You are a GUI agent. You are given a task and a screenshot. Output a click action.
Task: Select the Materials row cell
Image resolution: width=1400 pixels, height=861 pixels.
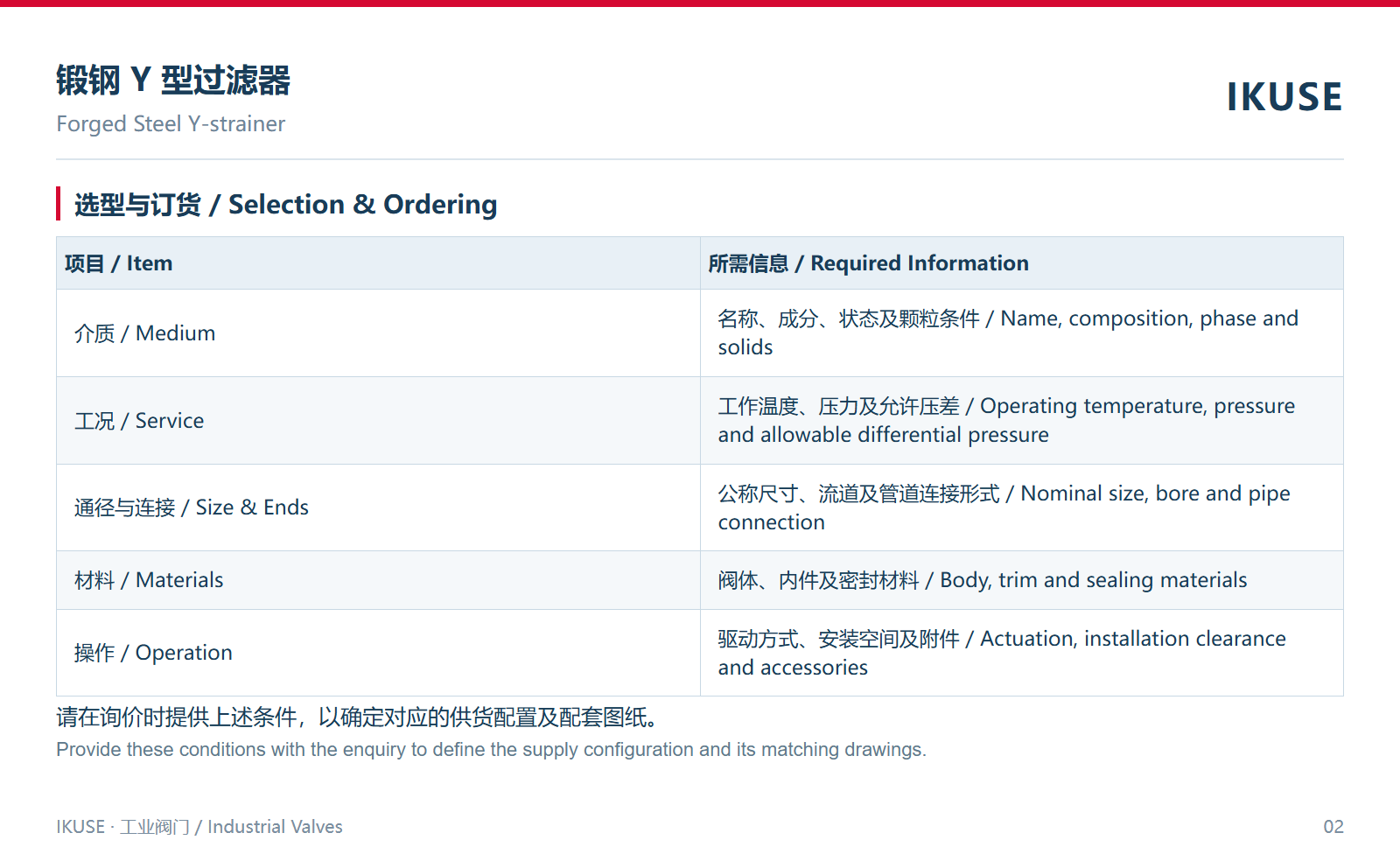378,580
